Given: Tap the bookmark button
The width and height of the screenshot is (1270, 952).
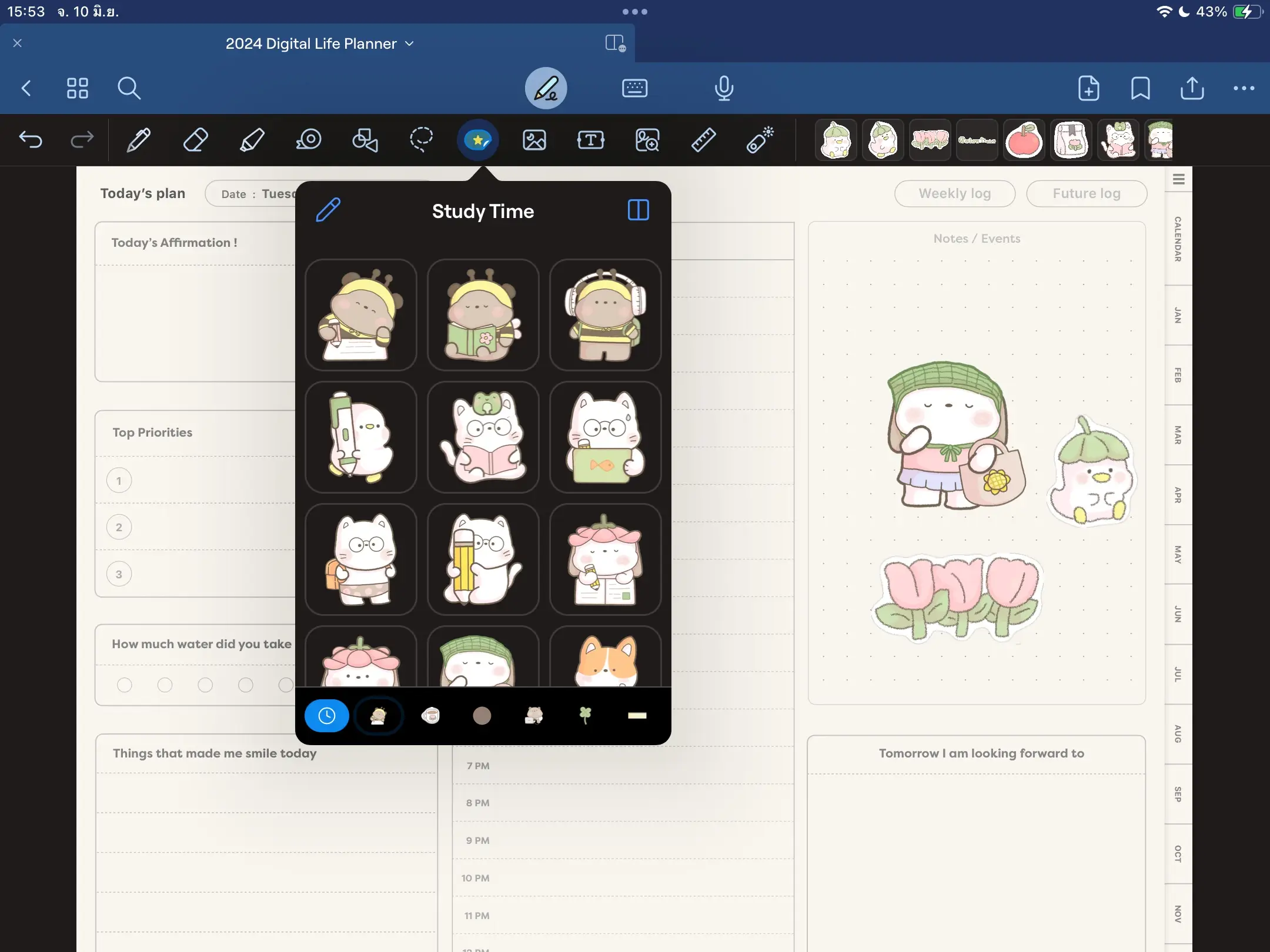Looking at the screenshot, I should pos(1139,88).
